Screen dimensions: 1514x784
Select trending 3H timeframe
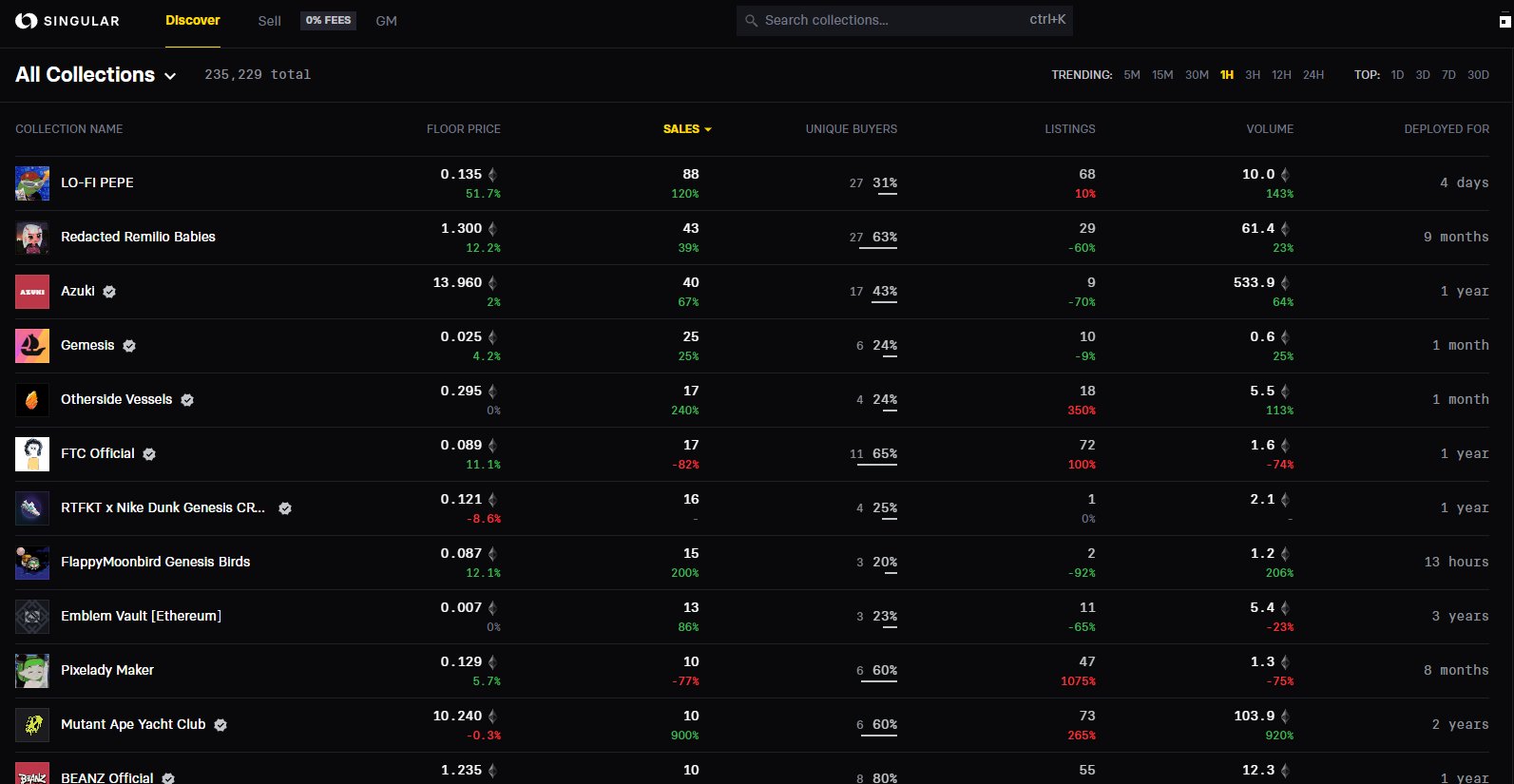coord(1253,75)
